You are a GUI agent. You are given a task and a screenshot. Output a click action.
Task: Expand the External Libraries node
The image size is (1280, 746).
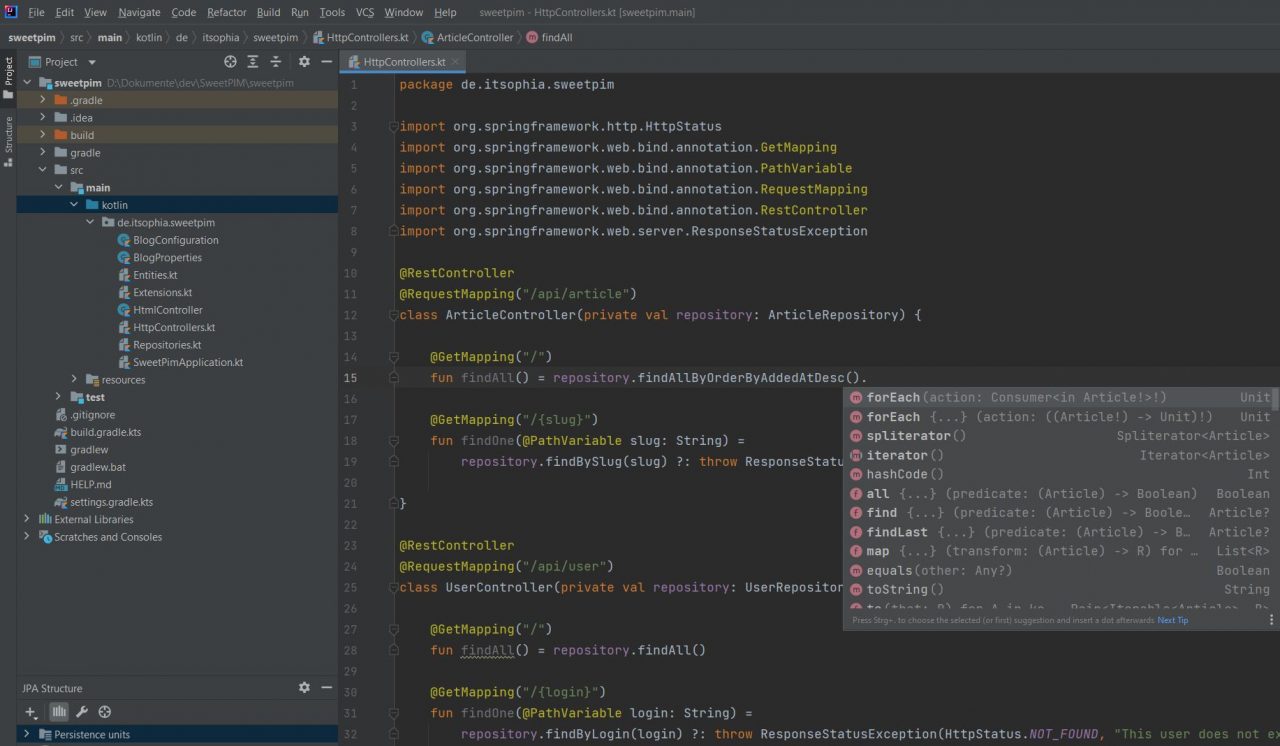[x=27, y=519]
